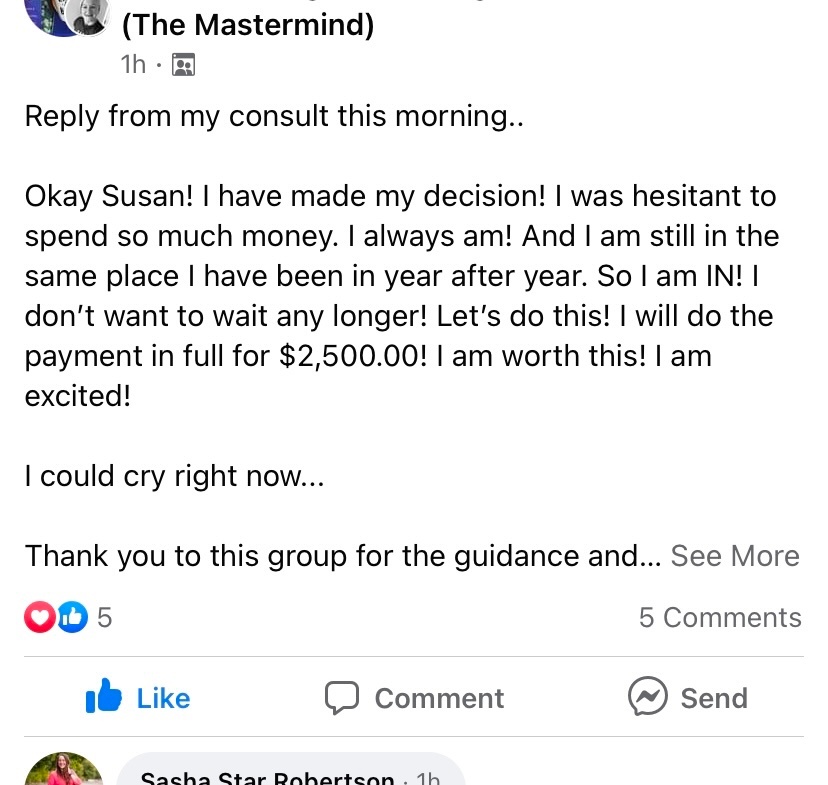This screenshot has height=785, width=828.
Task: Open Sasha Star Robertson's profile name
Action: (267, 778)
